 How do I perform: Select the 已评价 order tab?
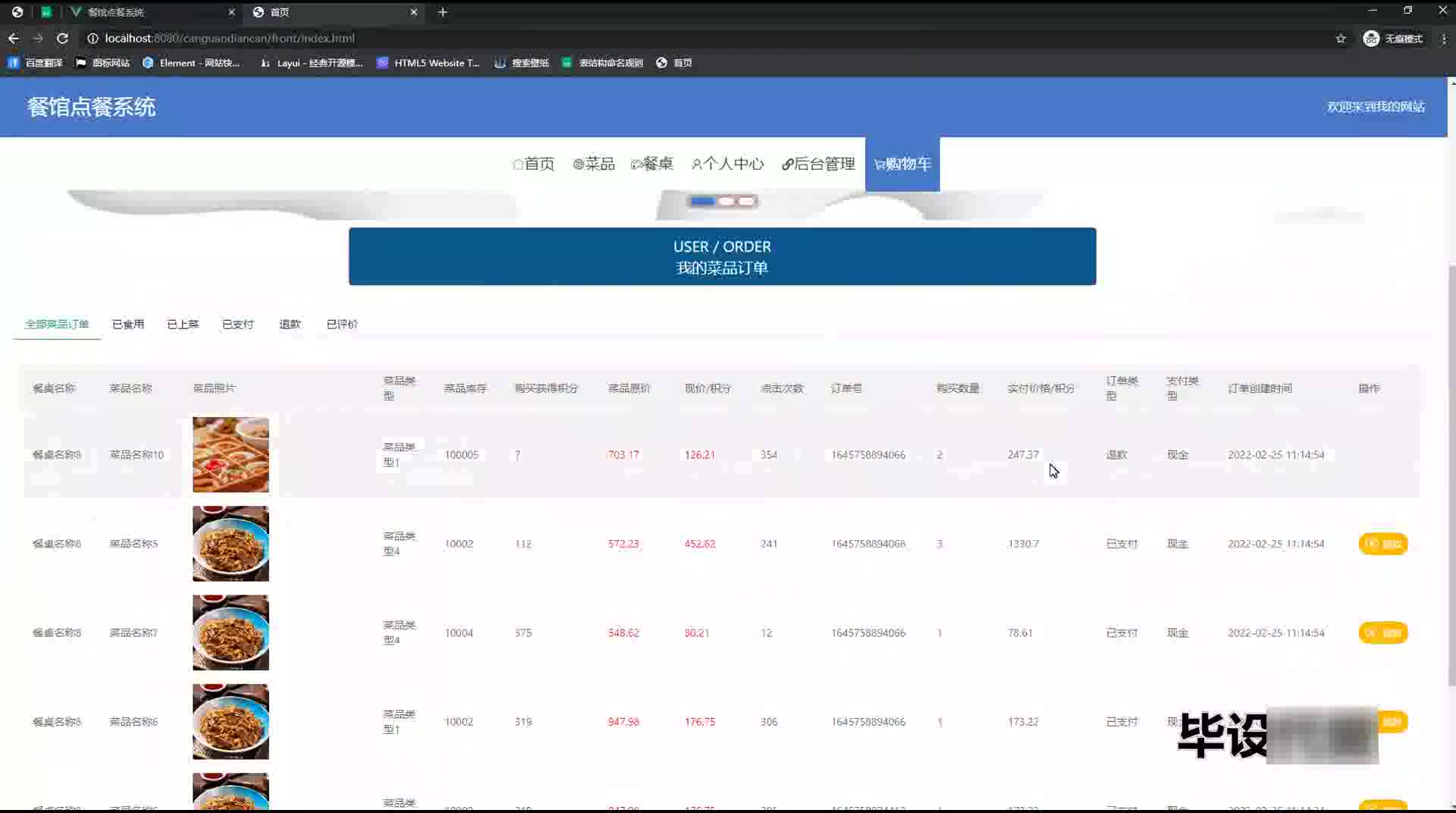342,324
